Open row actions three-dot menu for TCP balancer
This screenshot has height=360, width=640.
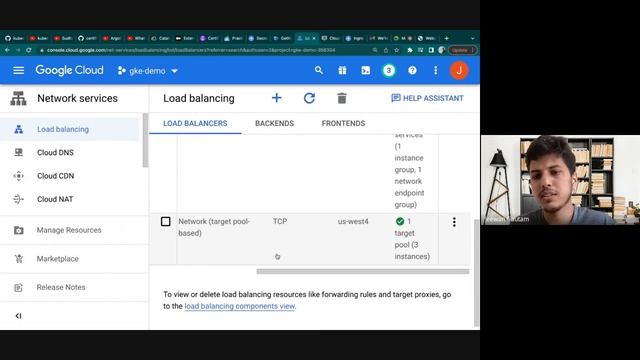[454, 222]
